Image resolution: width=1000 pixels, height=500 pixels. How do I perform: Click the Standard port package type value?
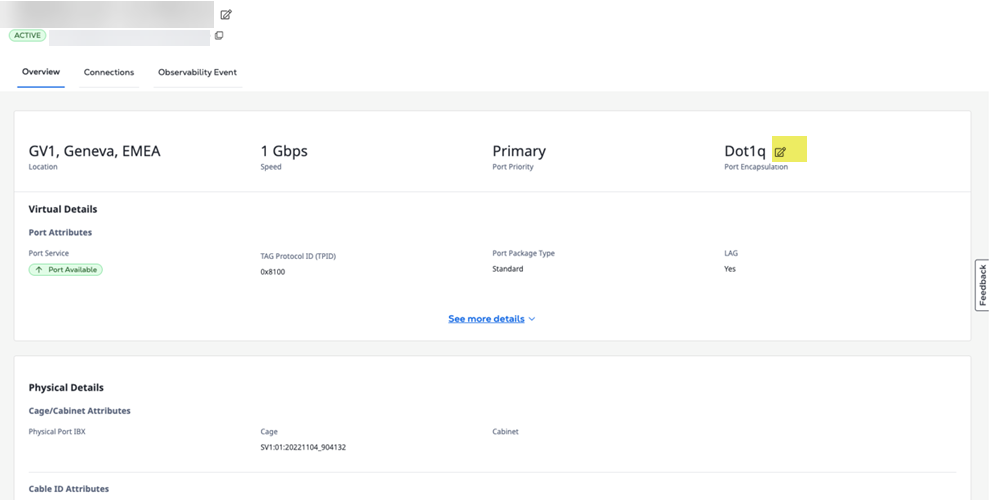(508, 269)
